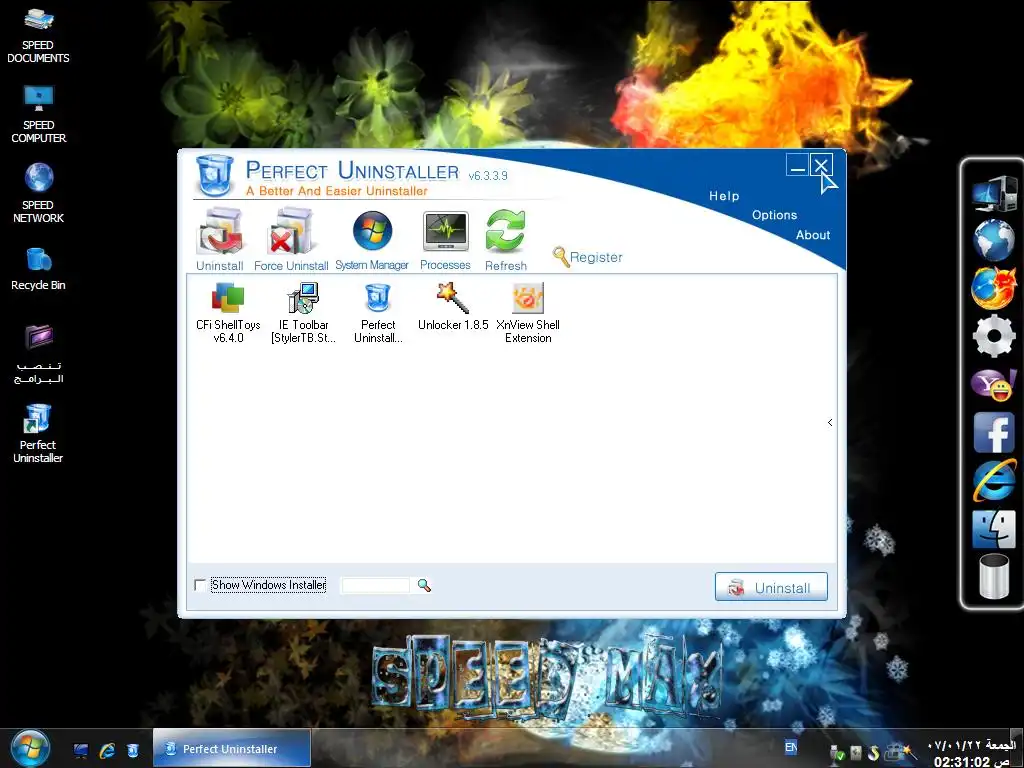Click the EN language indicator

click(x=791, y=747)
